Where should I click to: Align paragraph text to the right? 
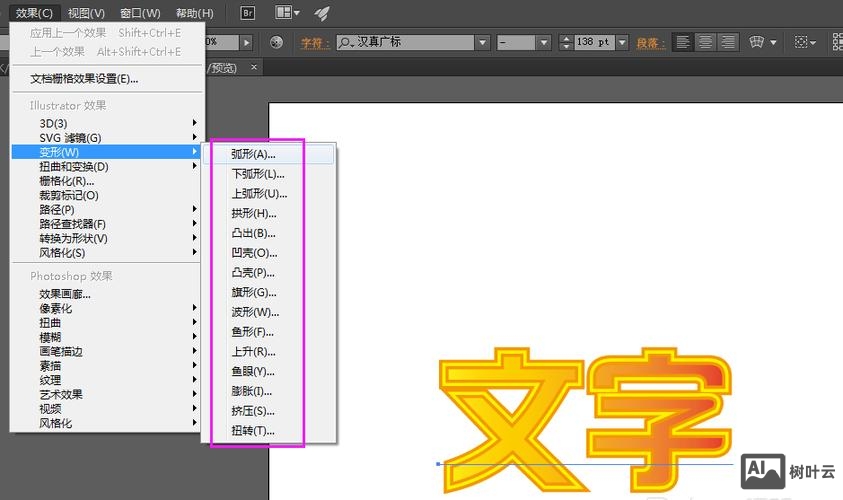pos(728,43)
